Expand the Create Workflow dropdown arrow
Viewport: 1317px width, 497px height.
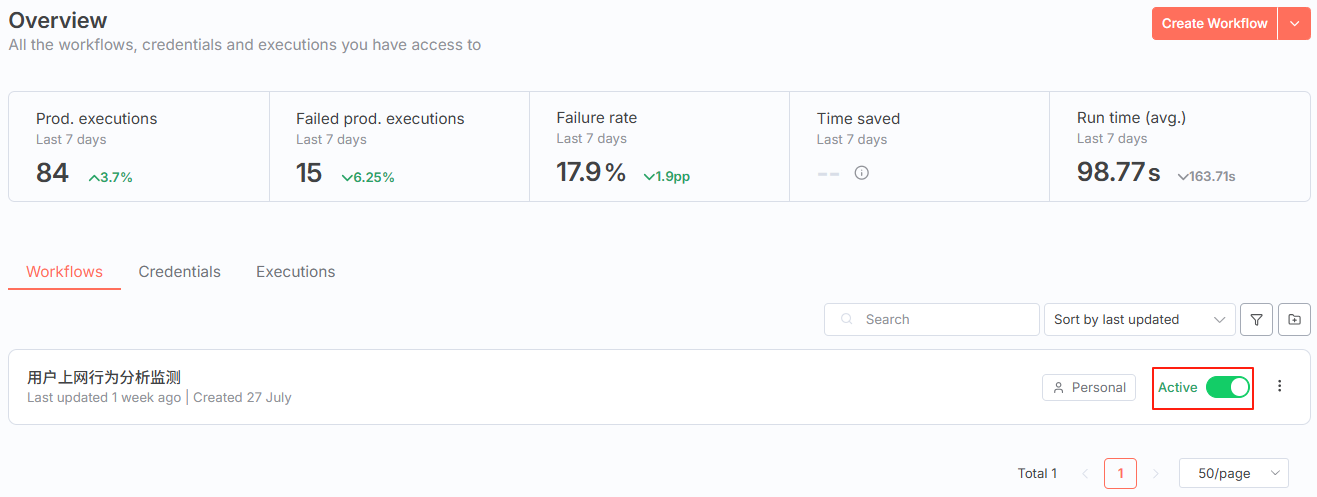(1295, 24)
